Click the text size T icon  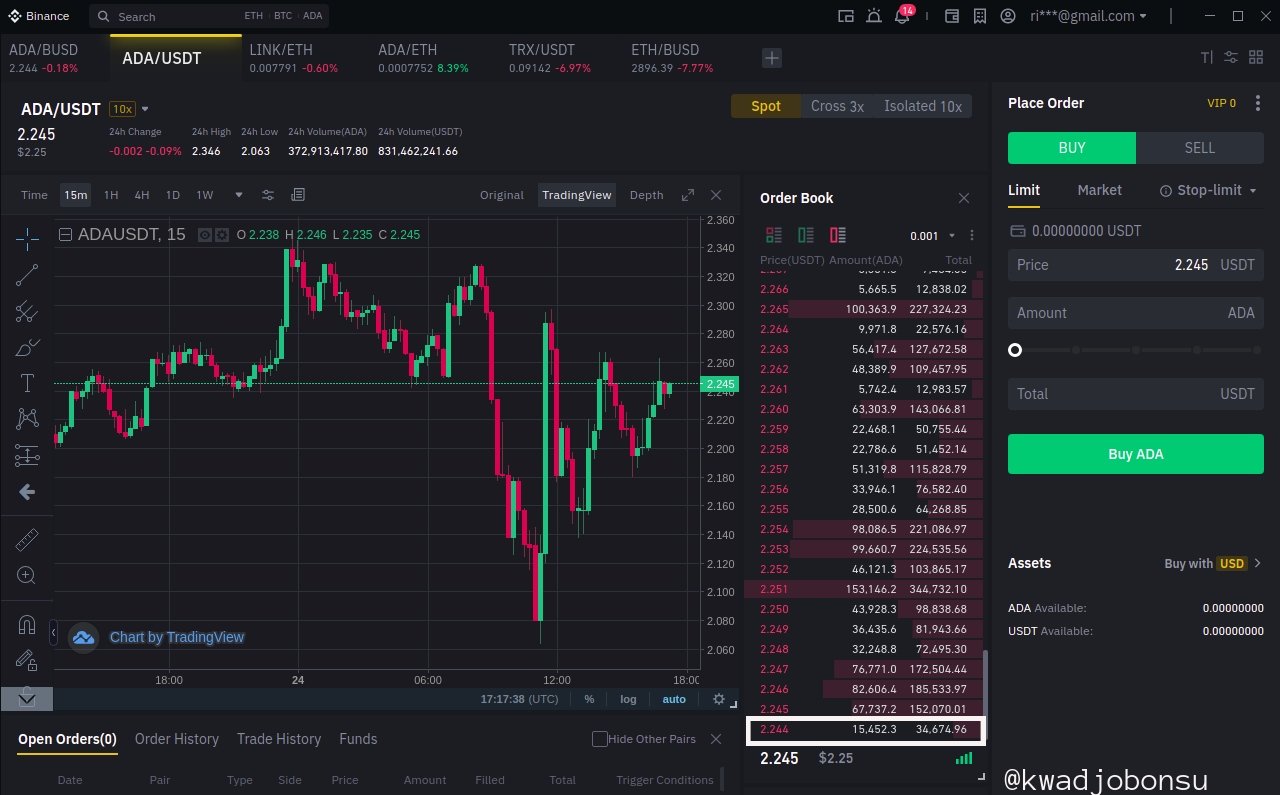coord(1206,58)
